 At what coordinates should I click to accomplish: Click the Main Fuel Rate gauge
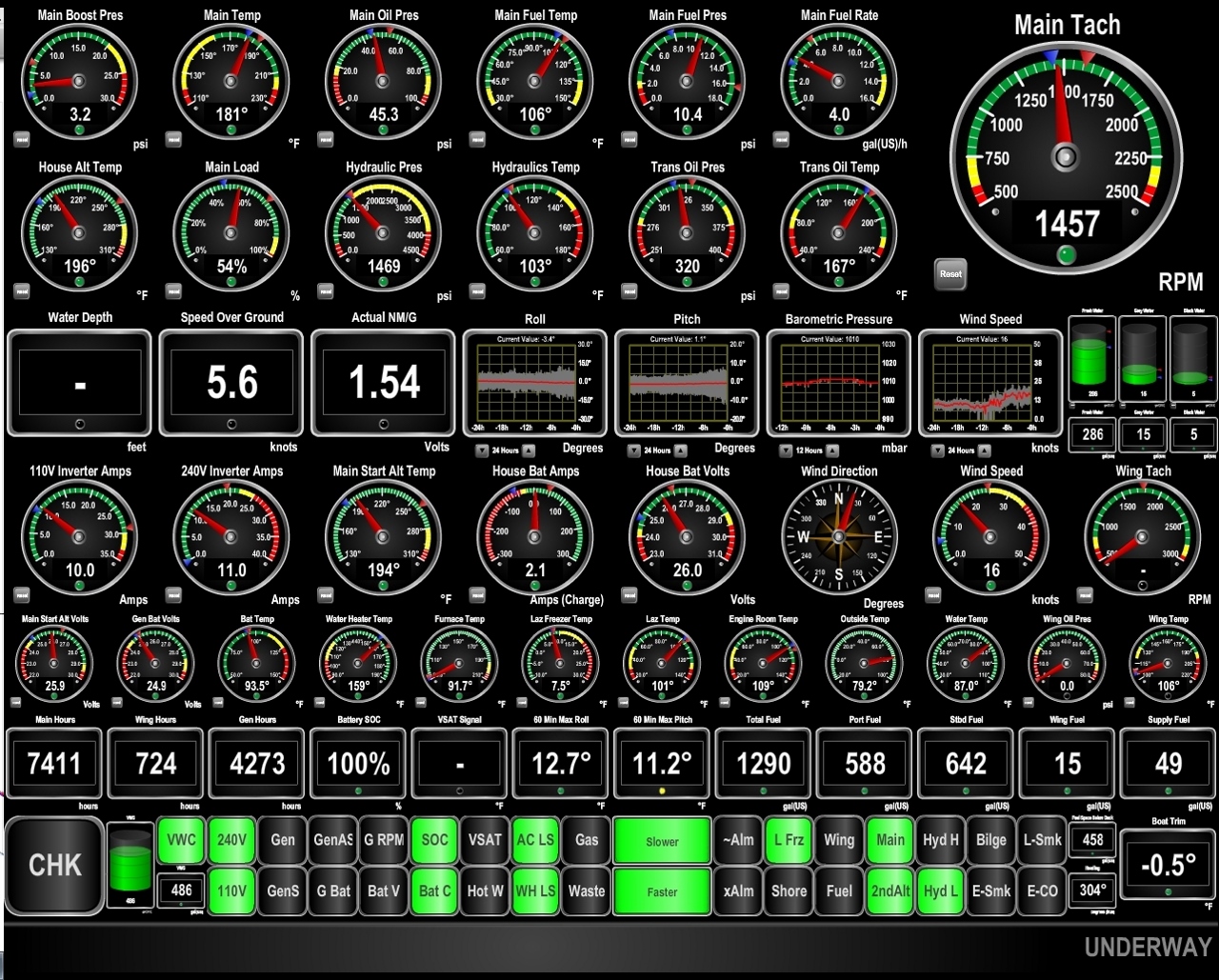[838, 82]
